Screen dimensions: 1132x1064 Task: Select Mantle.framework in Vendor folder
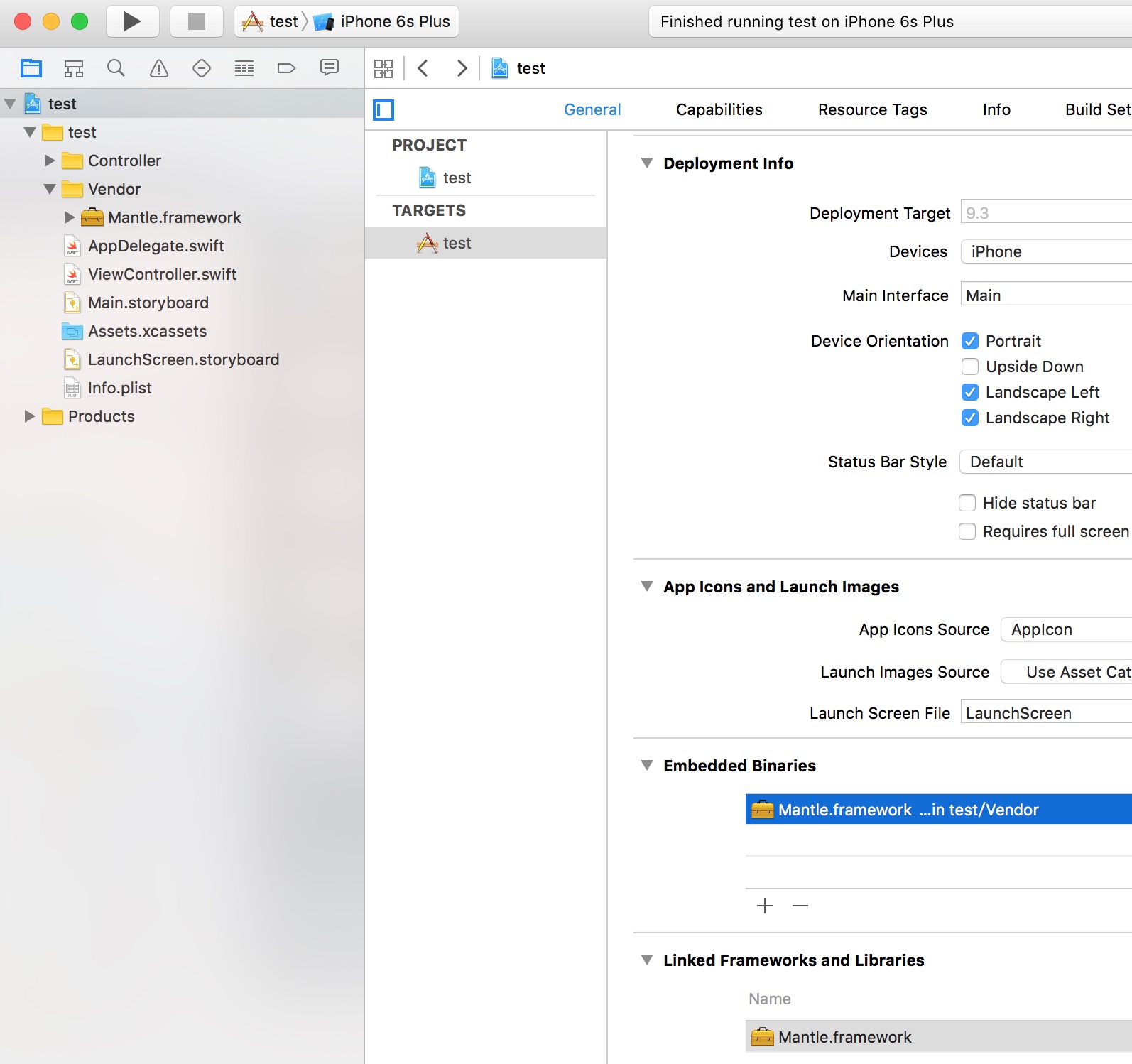point(174,217)
